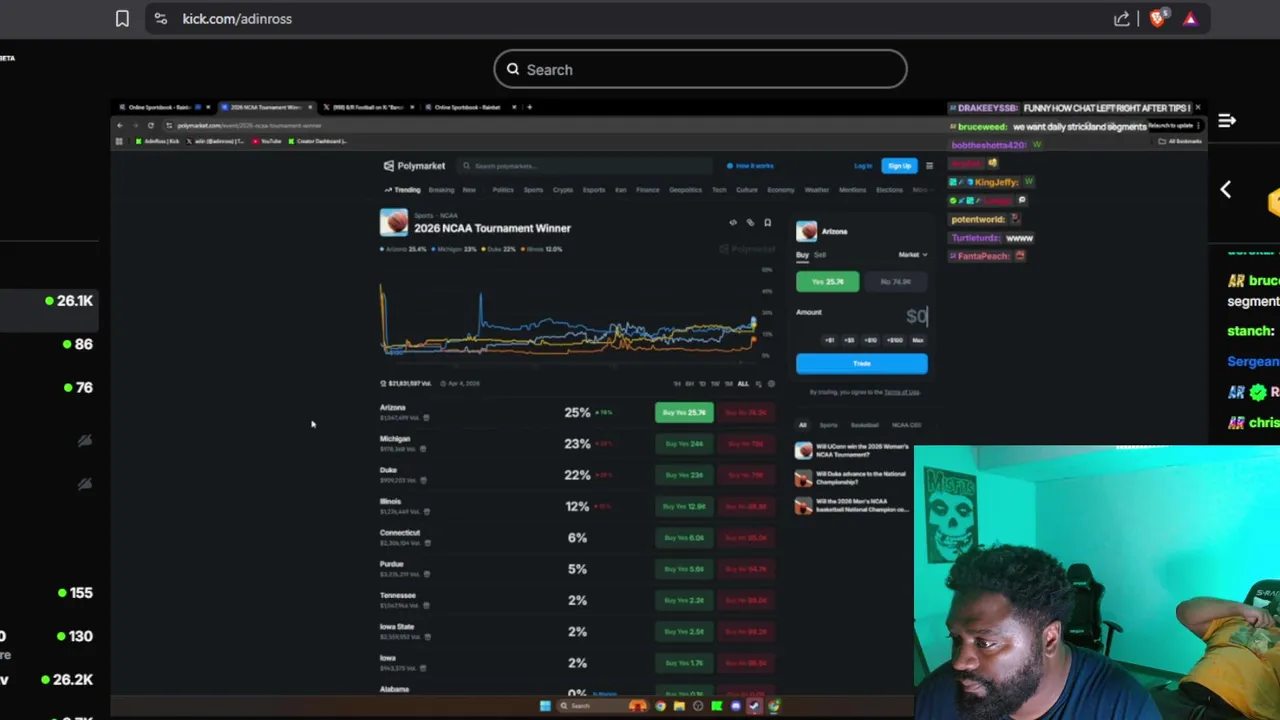
Task: Collapse chat with the left chevron arrow
Action: (x=1225, y=189)
